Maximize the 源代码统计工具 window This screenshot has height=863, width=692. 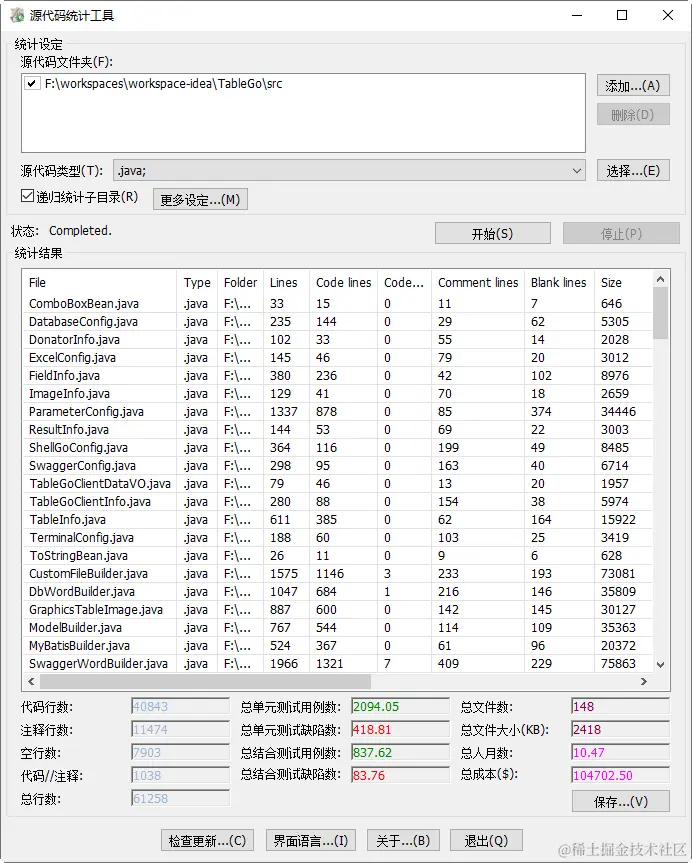622,15
